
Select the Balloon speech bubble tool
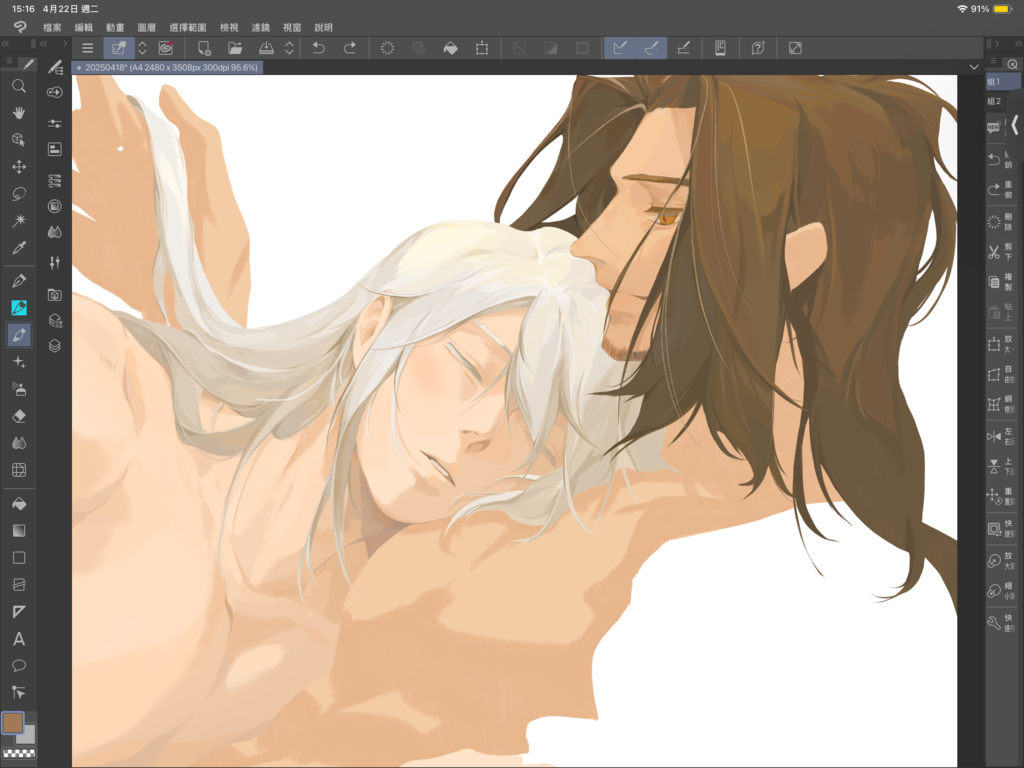pyautogui.click(x=19, y=665)
